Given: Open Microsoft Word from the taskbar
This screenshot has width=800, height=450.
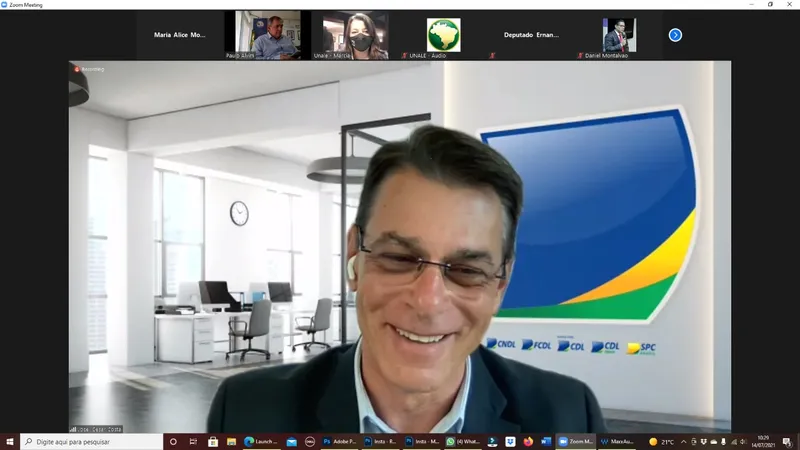Looking at the screenshot, I should tap(546, 442).
